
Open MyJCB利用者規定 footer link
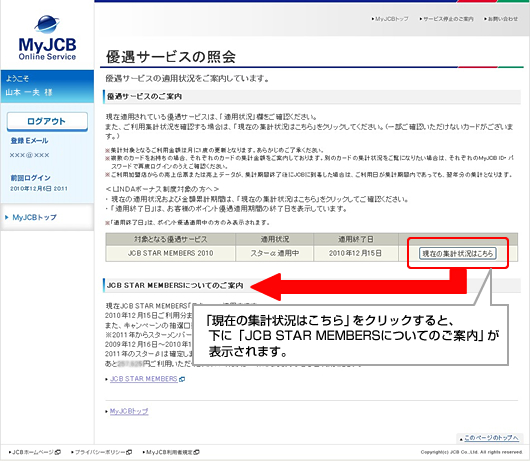(170, 452)
